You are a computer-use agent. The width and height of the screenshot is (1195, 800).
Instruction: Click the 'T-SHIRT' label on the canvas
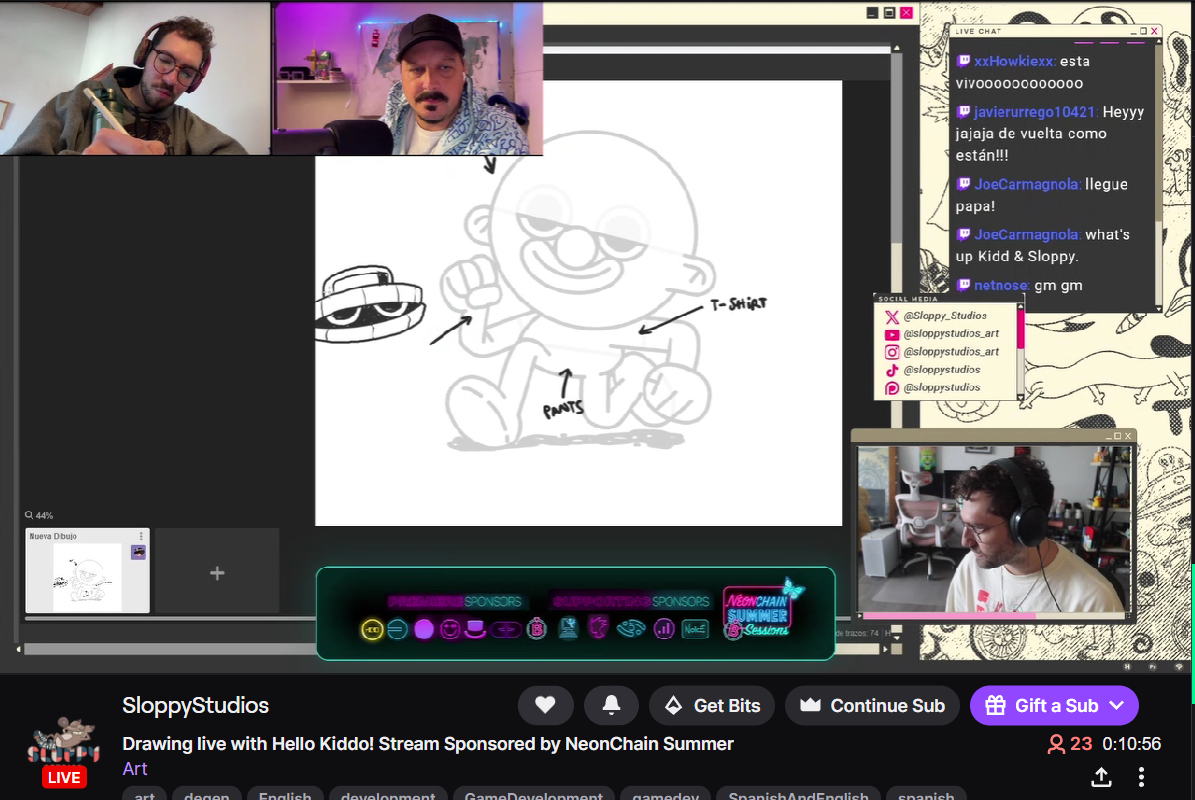coord(738,304)
